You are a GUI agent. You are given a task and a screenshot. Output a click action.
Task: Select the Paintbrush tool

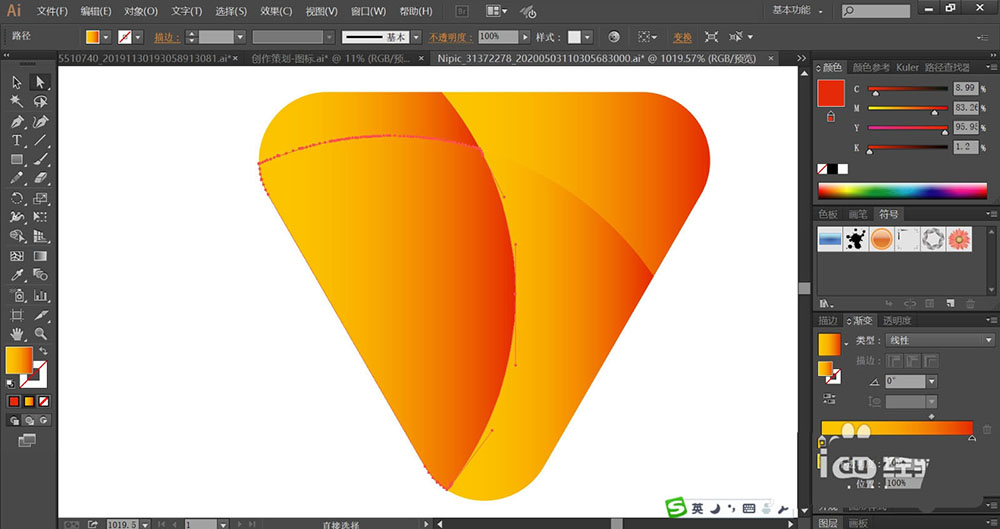(x=40, y=160)
